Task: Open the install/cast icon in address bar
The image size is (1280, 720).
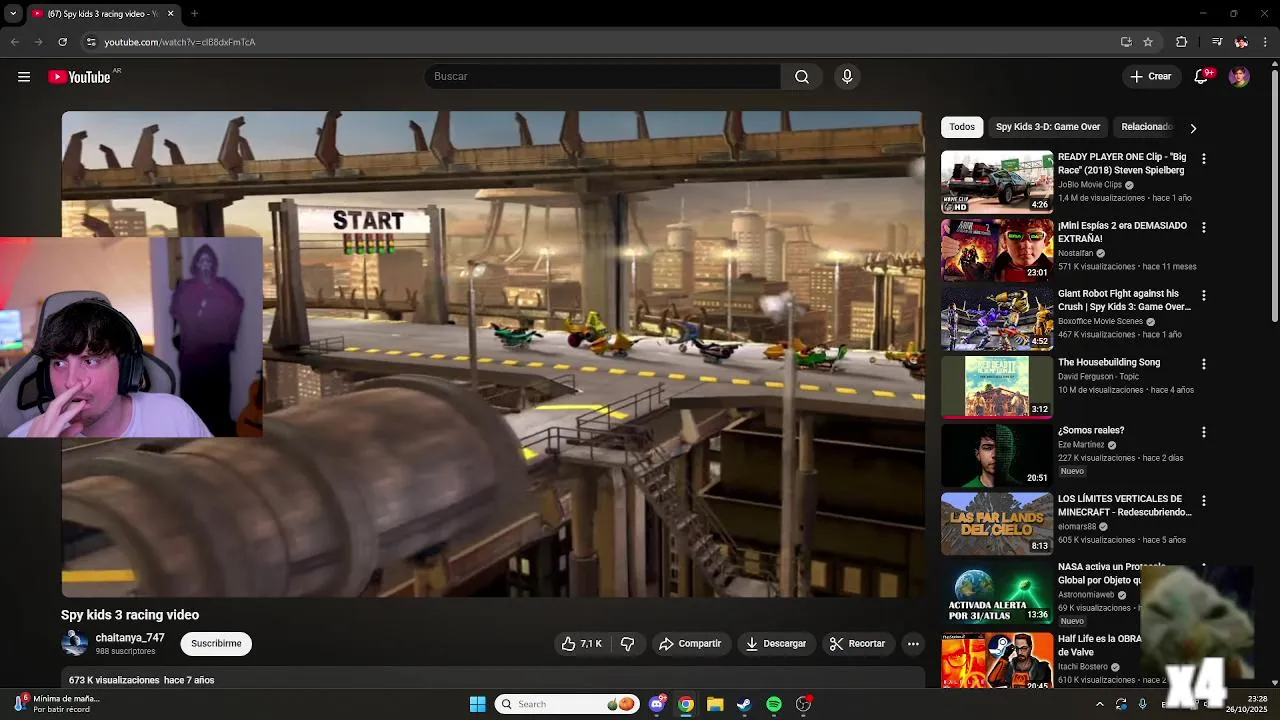Action: point(1126,42)
